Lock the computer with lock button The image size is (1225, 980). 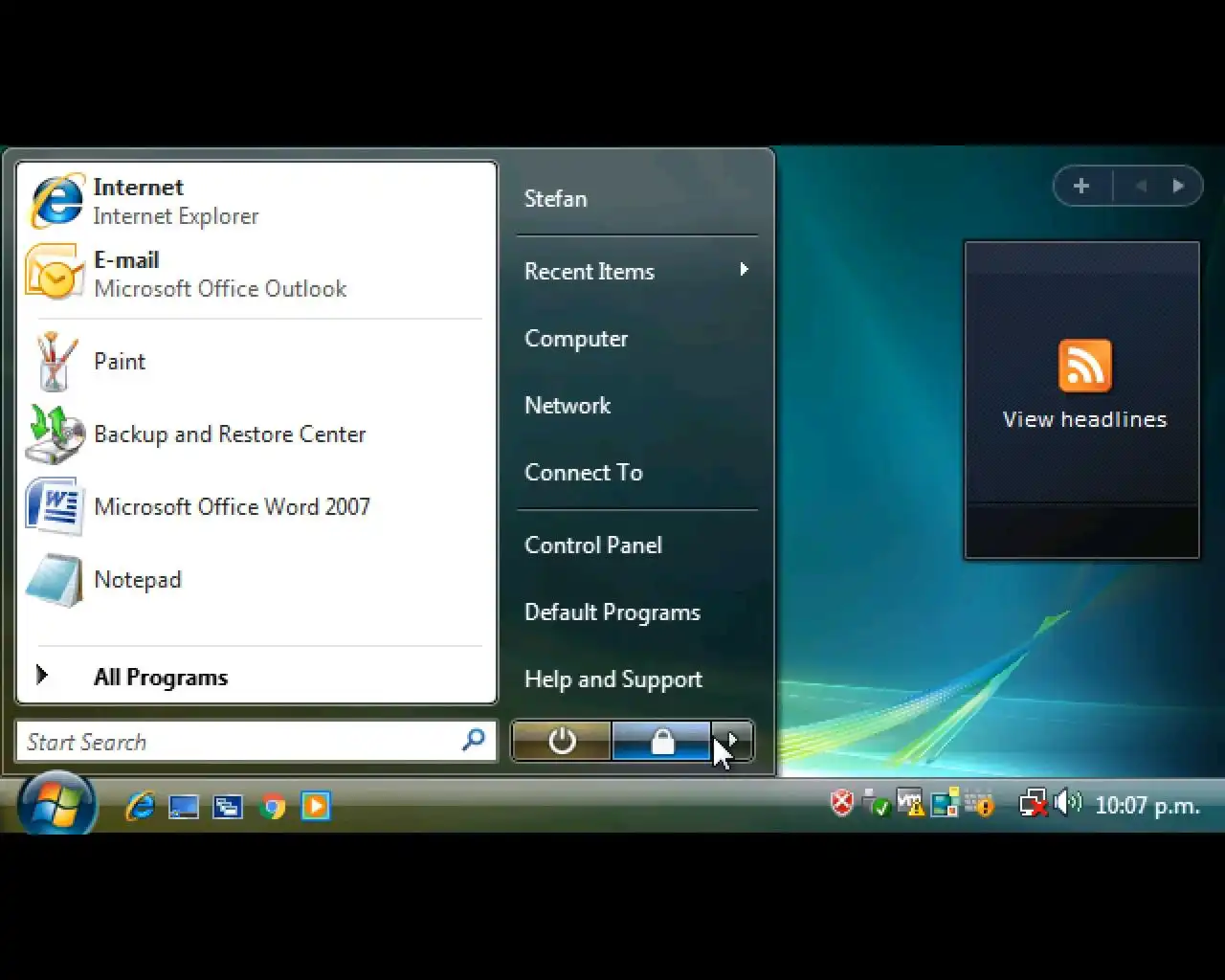(x=662, y=741)
